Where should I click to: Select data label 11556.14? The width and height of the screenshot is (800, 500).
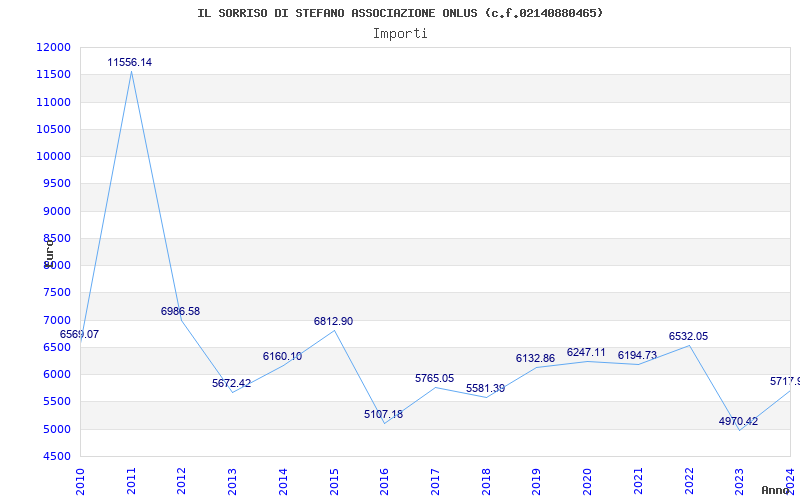coord(130,63)
